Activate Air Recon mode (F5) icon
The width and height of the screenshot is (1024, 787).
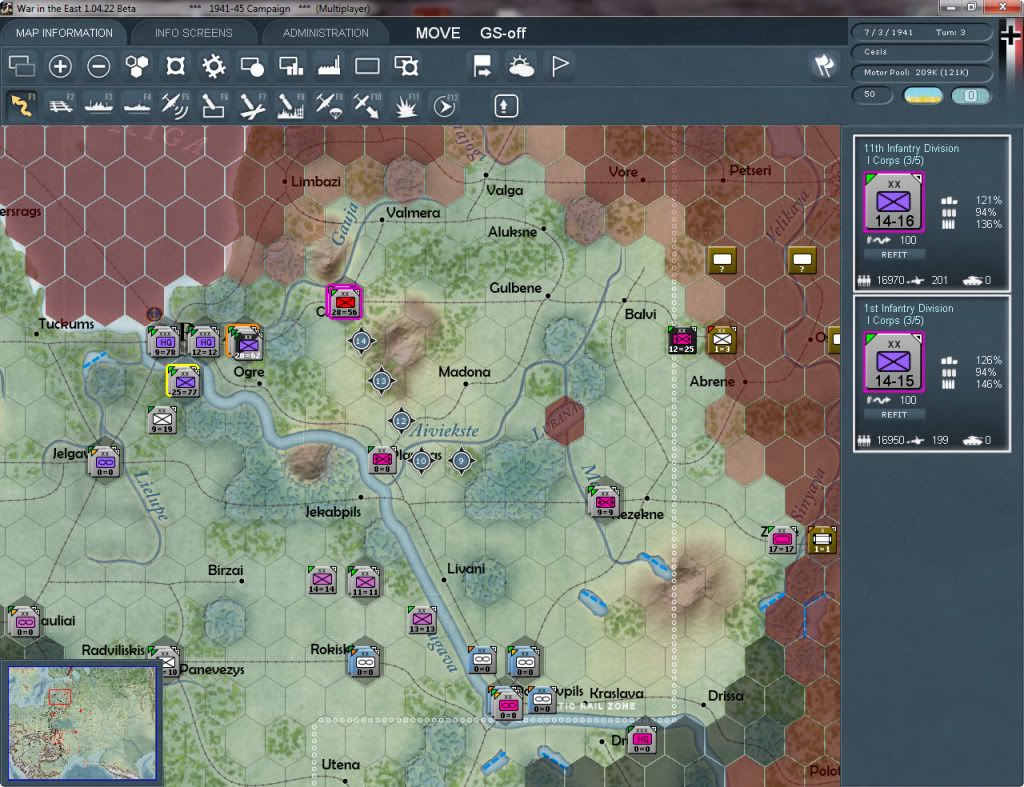pos(175,105)
